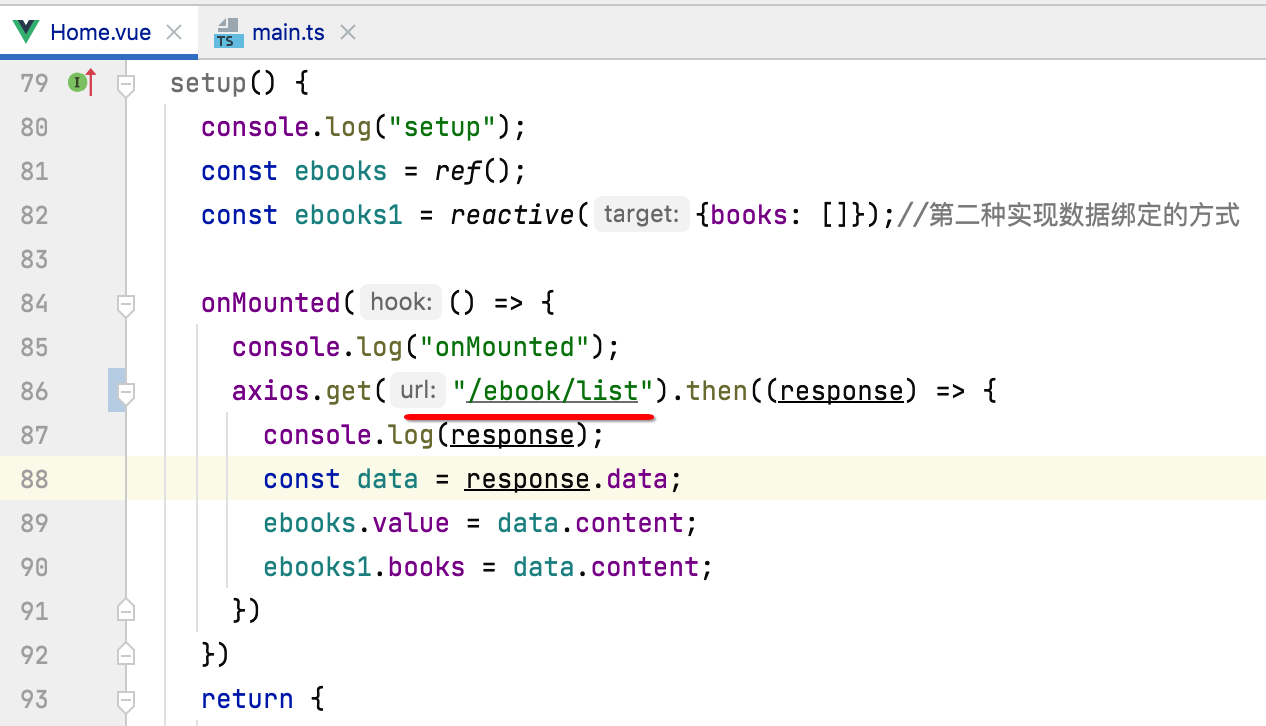Screen dimensions: 1266x726
Task: Click the onMounted function name on line 84
Action: [271, 303]
